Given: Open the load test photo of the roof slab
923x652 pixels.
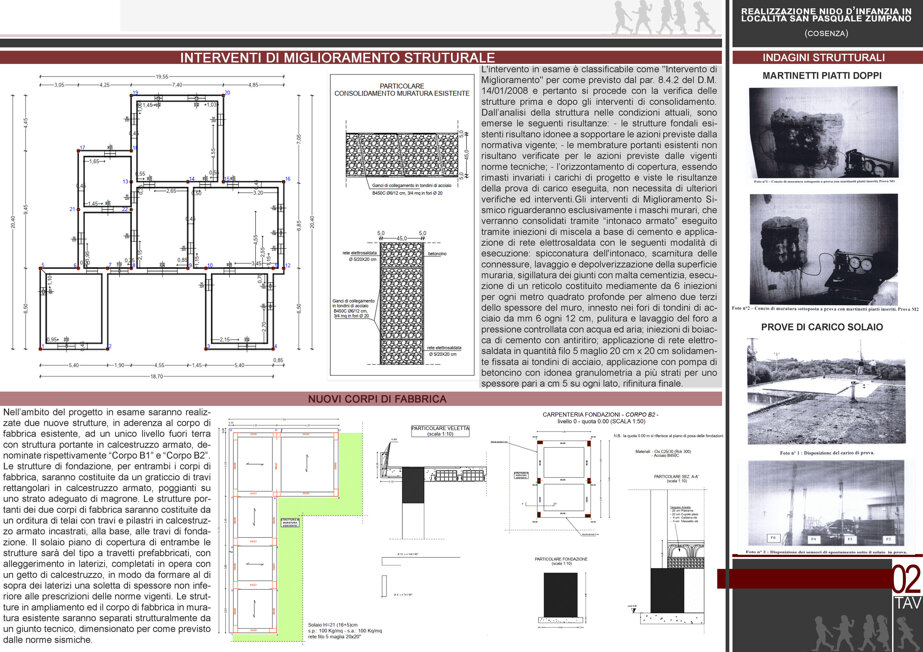Looking at the screenshot, I should pyautogui.click(x=826, y=391).
